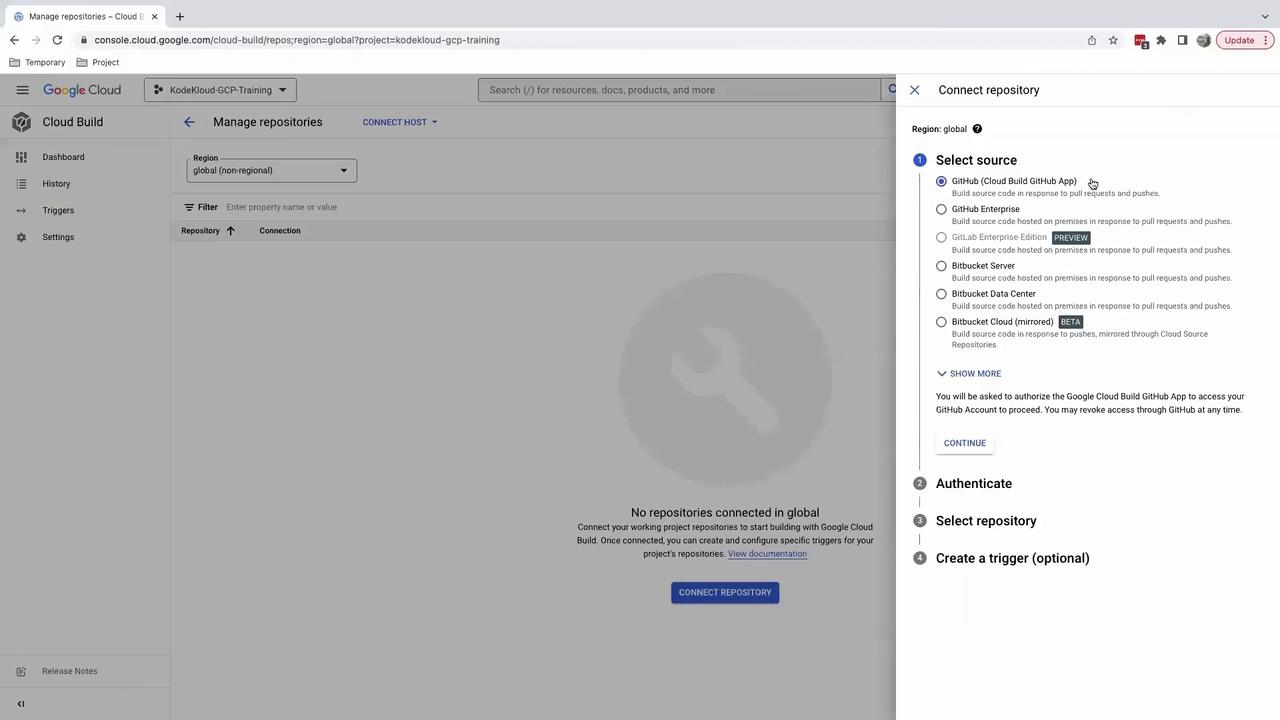The width and height of the screenshot is (1280, 720).
Task: Click the browser address bar URL
Action: tap(297, 40)
